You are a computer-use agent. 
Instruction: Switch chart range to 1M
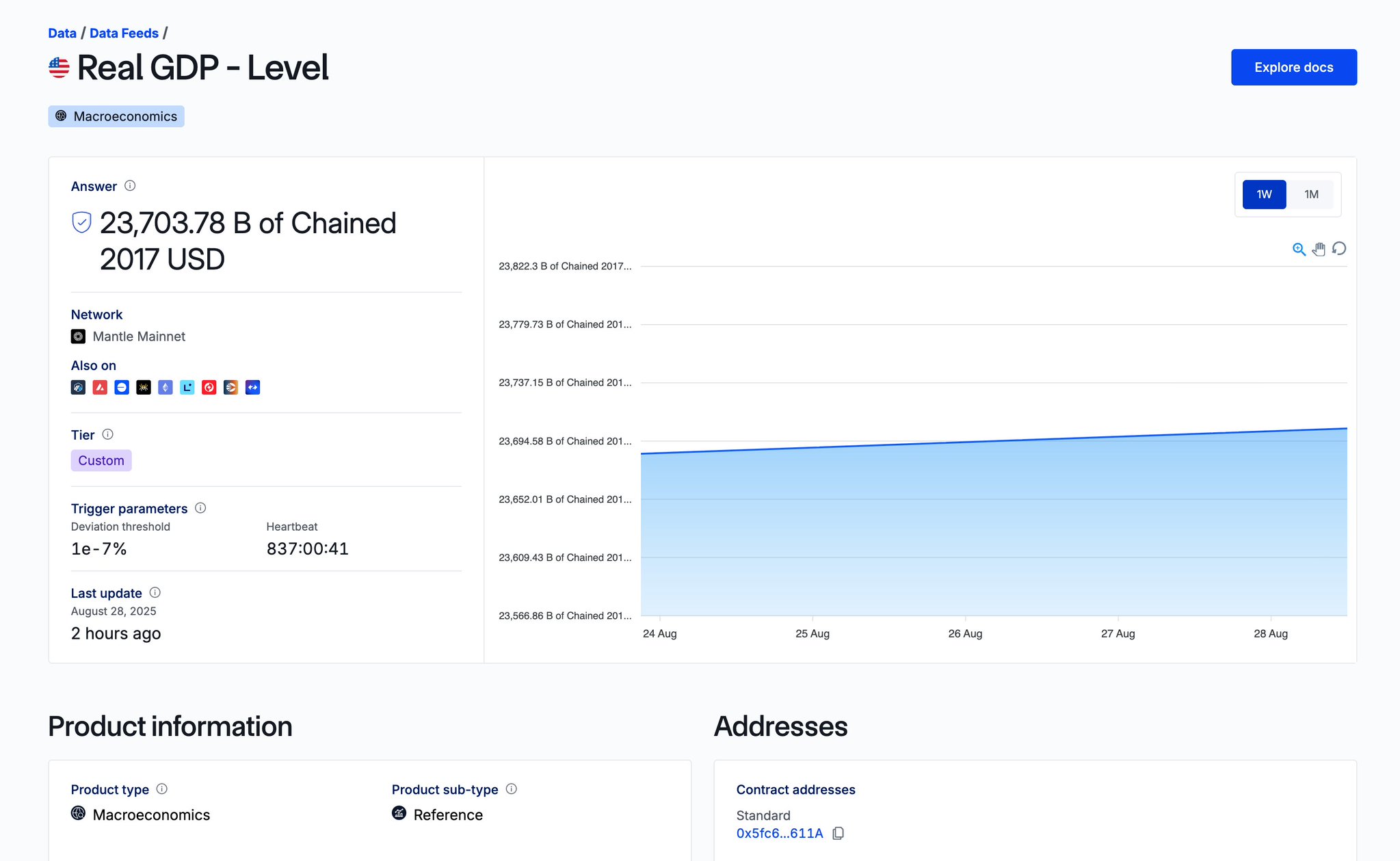1310,194
